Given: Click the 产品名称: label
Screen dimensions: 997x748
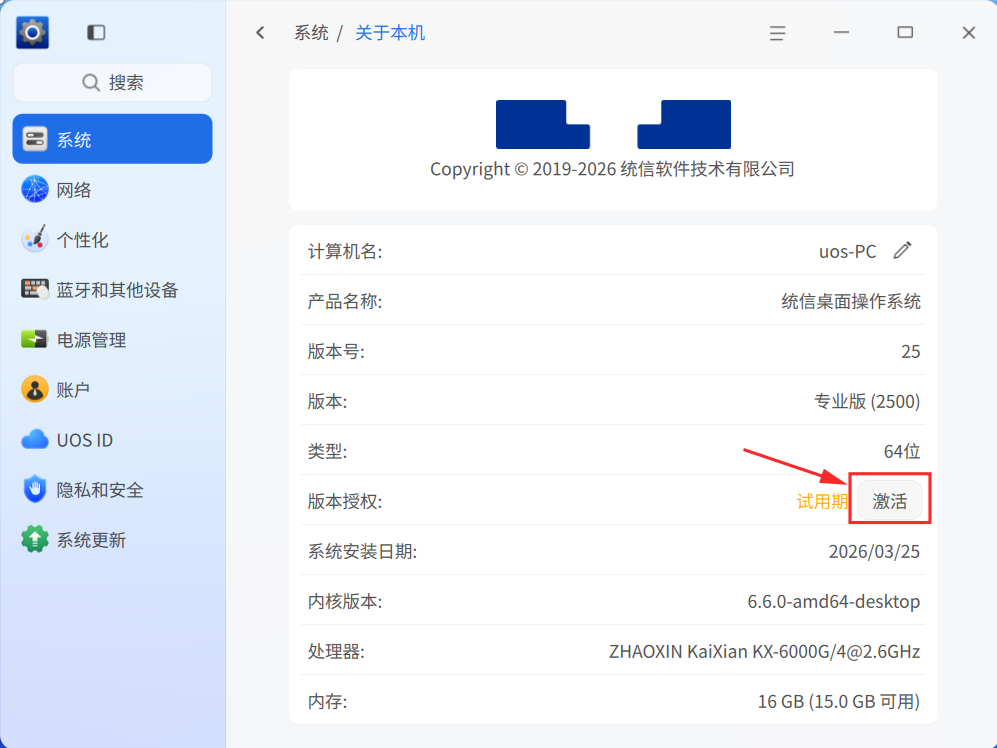Looking at the screenshot, I should 345,301.
